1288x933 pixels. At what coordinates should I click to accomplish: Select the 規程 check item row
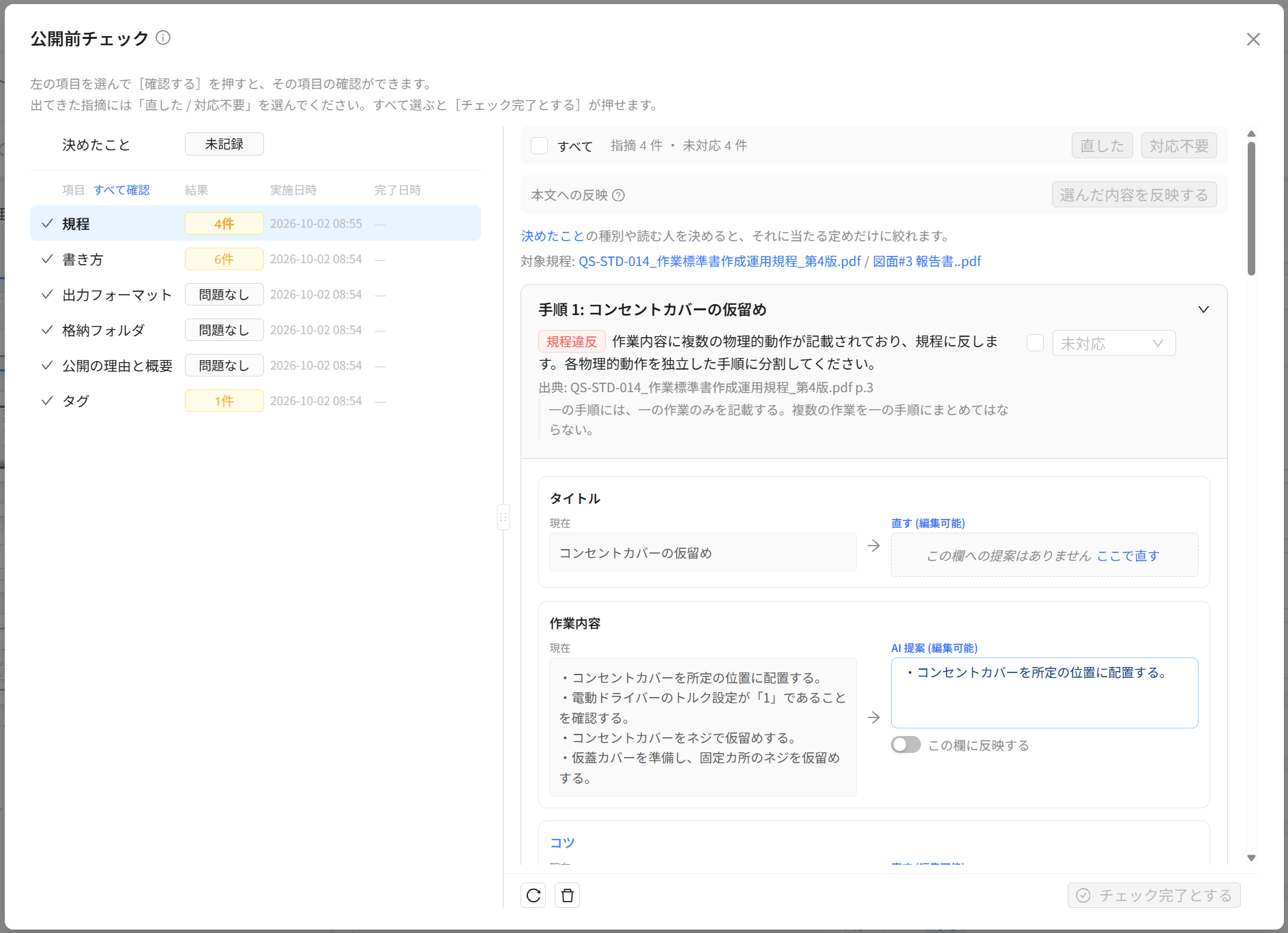[255, 224]
